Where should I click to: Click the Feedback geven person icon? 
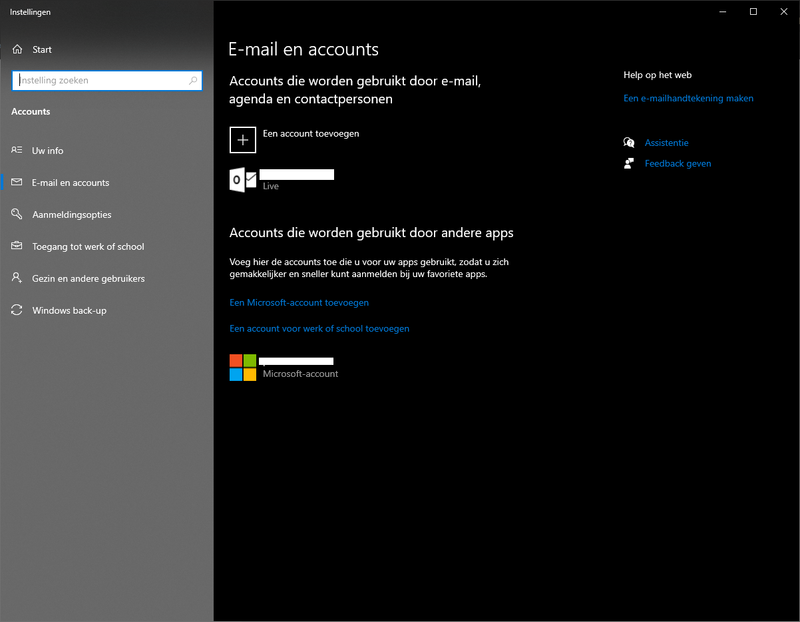(629, 163)
